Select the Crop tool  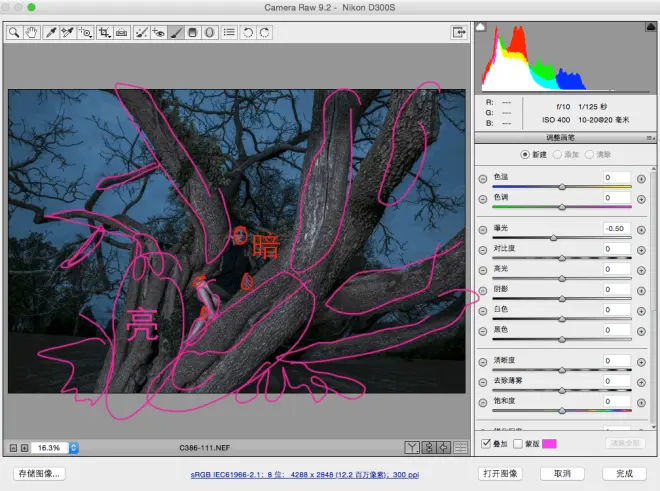[104, 32]
